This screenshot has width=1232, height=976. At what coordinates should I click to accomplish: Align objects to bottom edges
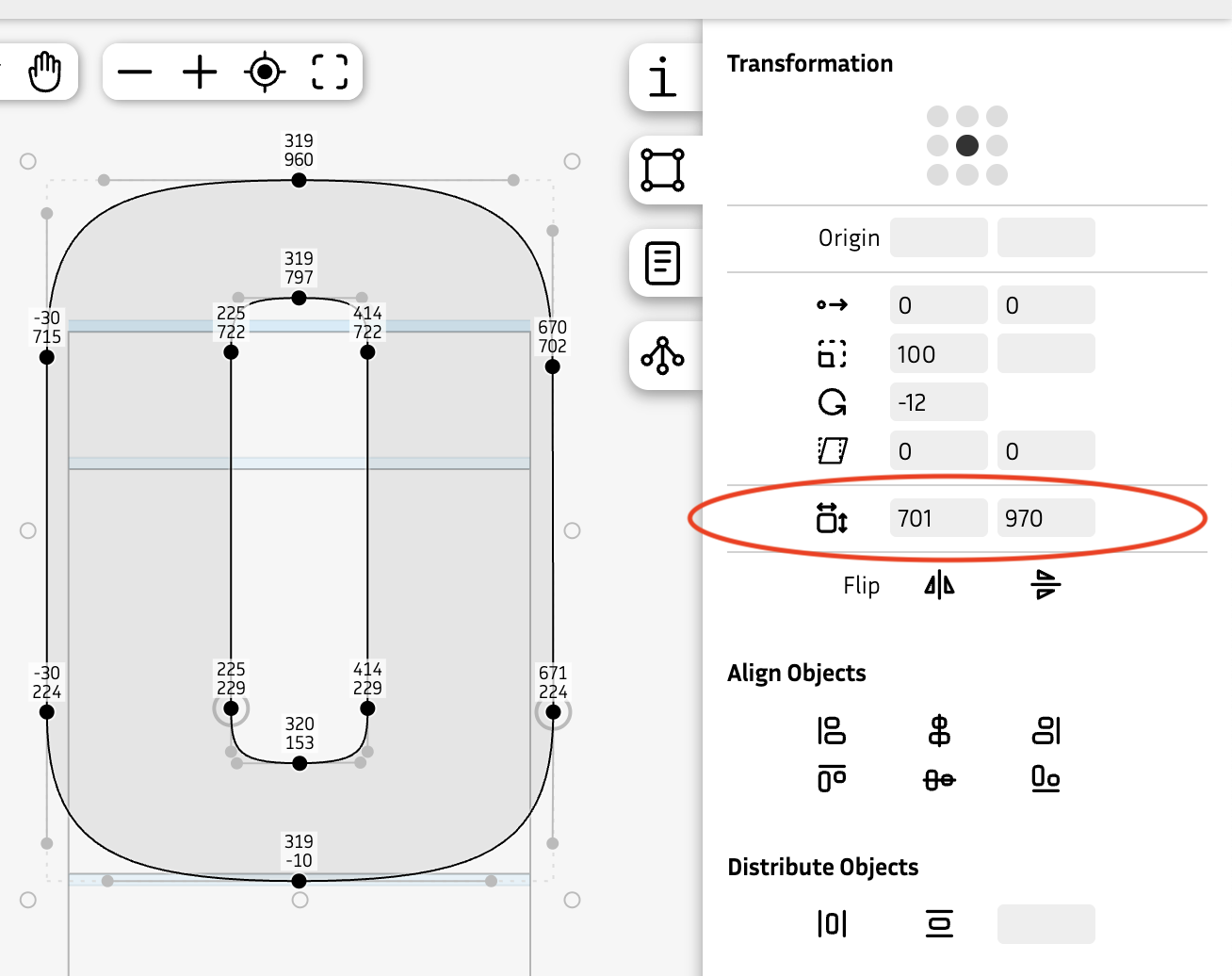1046,779
